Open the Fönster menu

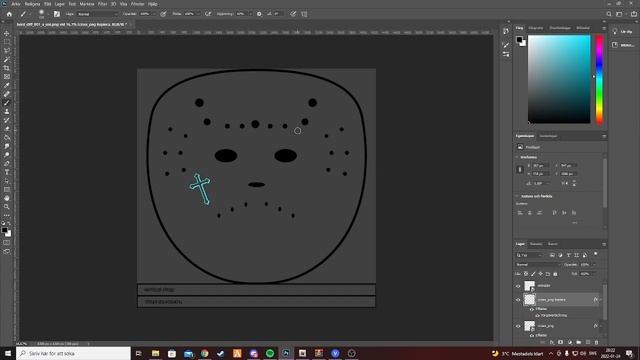coord(138,4)
